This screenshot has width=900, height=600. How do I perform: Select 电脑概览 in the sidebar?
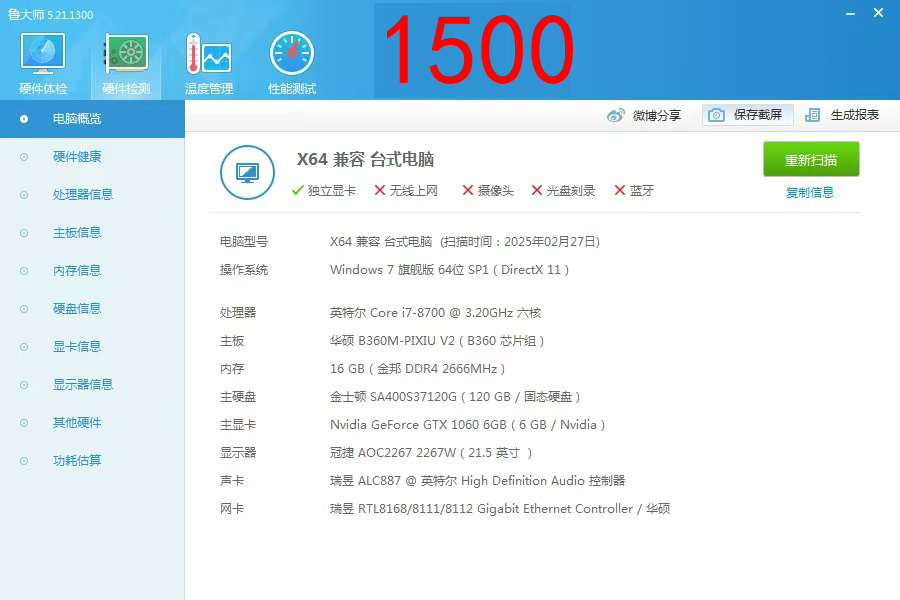tap(92, 119)
